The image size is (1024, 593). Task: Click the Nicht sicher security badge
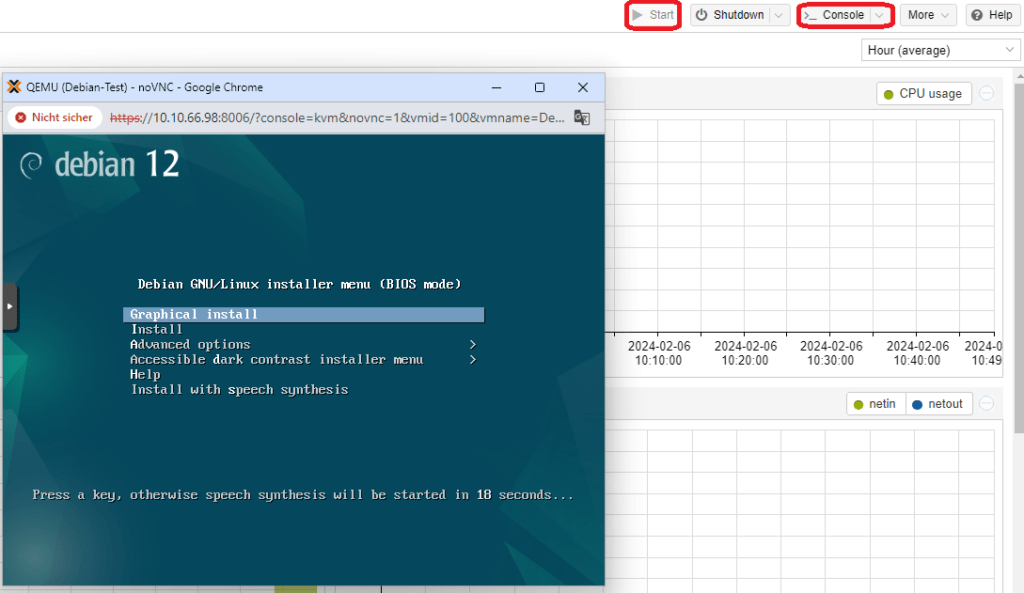(x=54, y=118)
